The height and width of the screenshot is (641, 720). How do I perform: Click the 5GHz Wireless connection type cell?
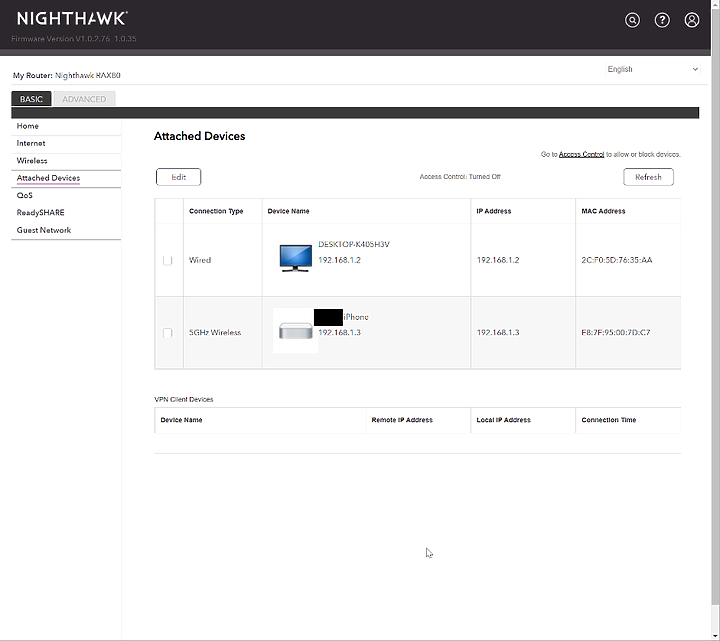click(x=215, y=332)
